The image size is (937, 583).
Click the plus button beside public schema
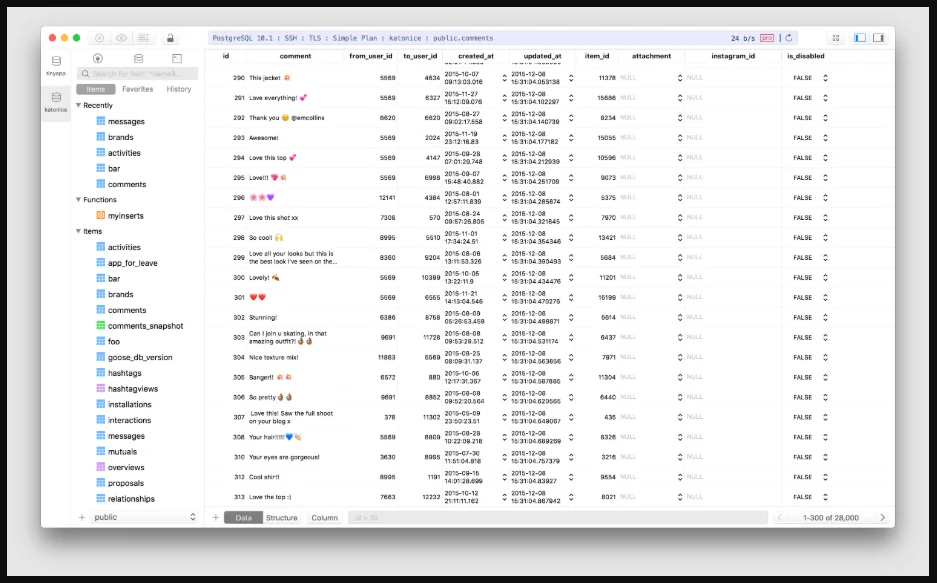82,517
